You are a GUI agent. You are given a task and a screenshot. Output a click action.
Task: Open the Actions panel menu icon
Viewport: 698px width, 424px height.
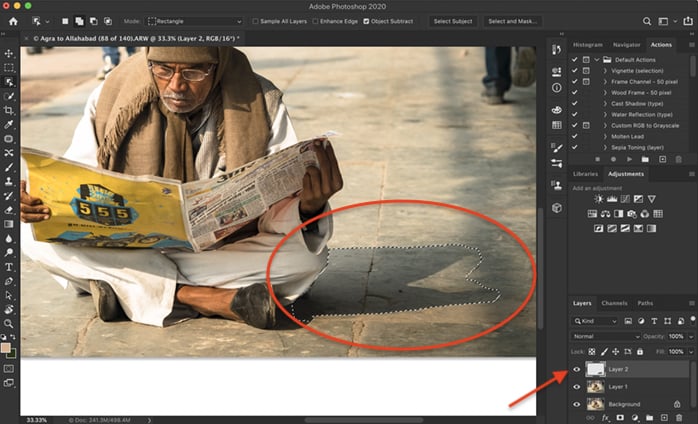691,45
